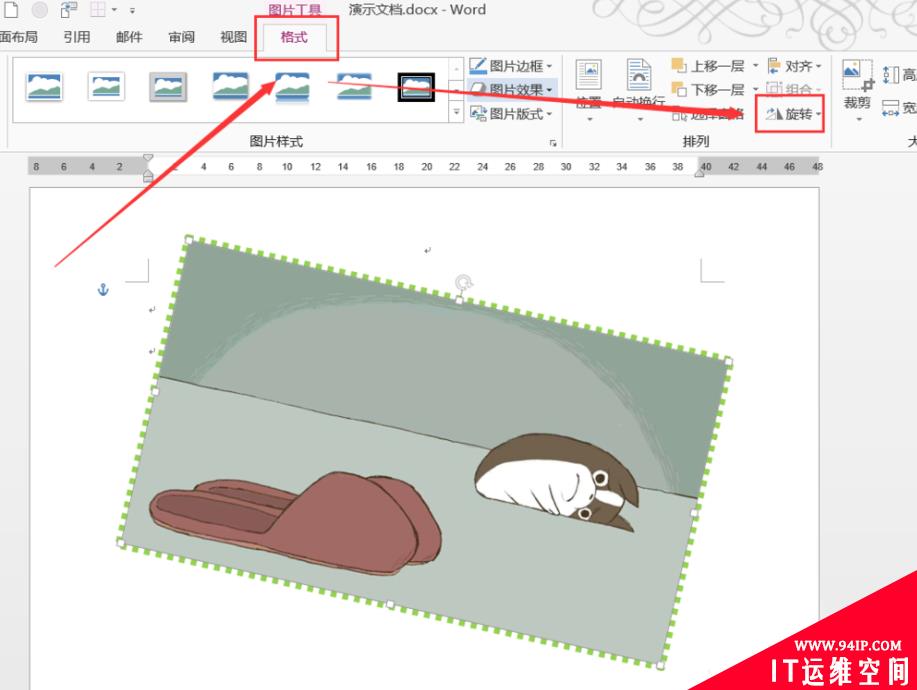
Task: Click the new blank document icon
Action: pyautogui.click(x=11, y=9)
